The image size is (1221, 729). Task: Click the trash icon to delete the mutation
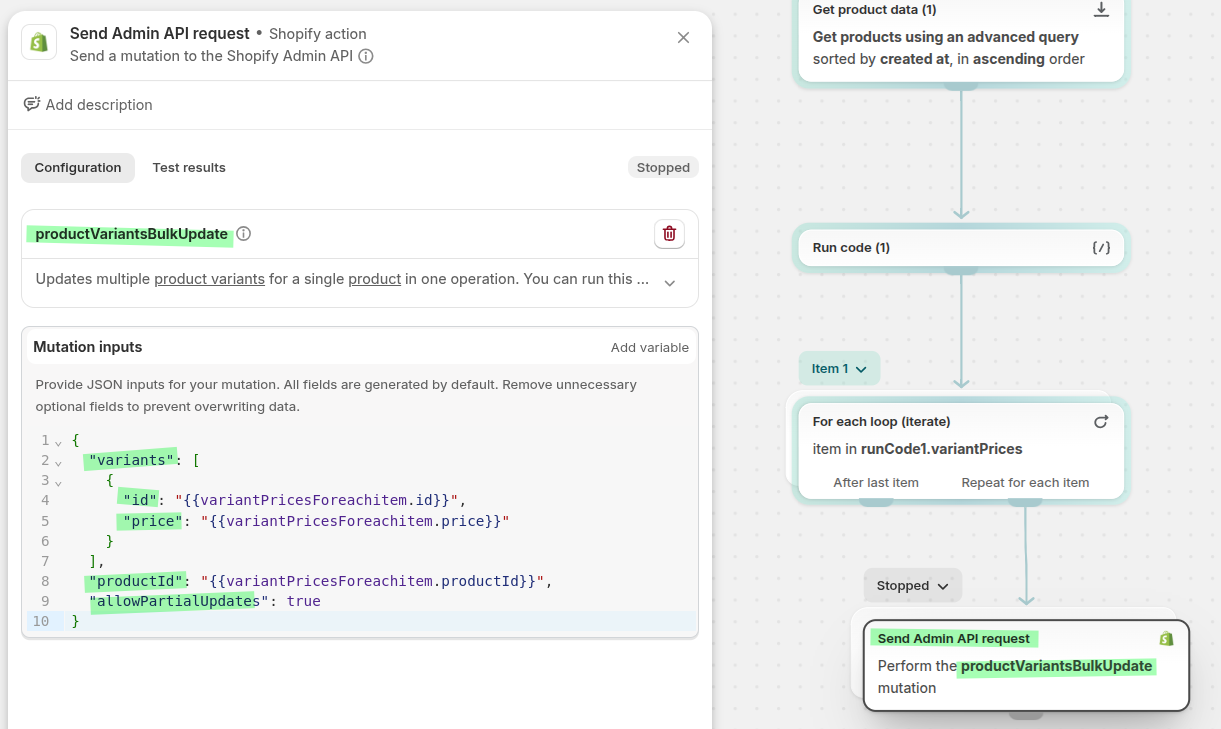click(669, 234)
